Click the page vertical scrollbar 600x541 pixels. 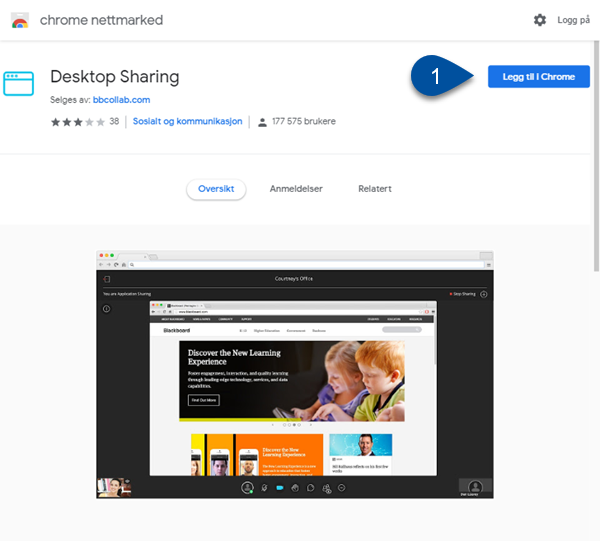tap(596, 156)
